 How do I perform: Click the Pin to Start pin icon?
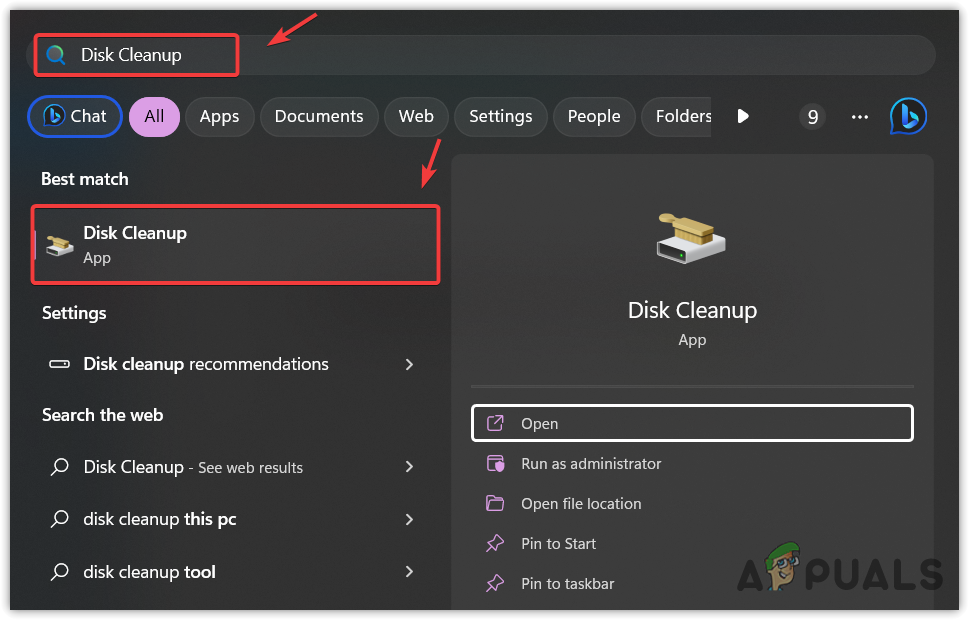point(495,544)
